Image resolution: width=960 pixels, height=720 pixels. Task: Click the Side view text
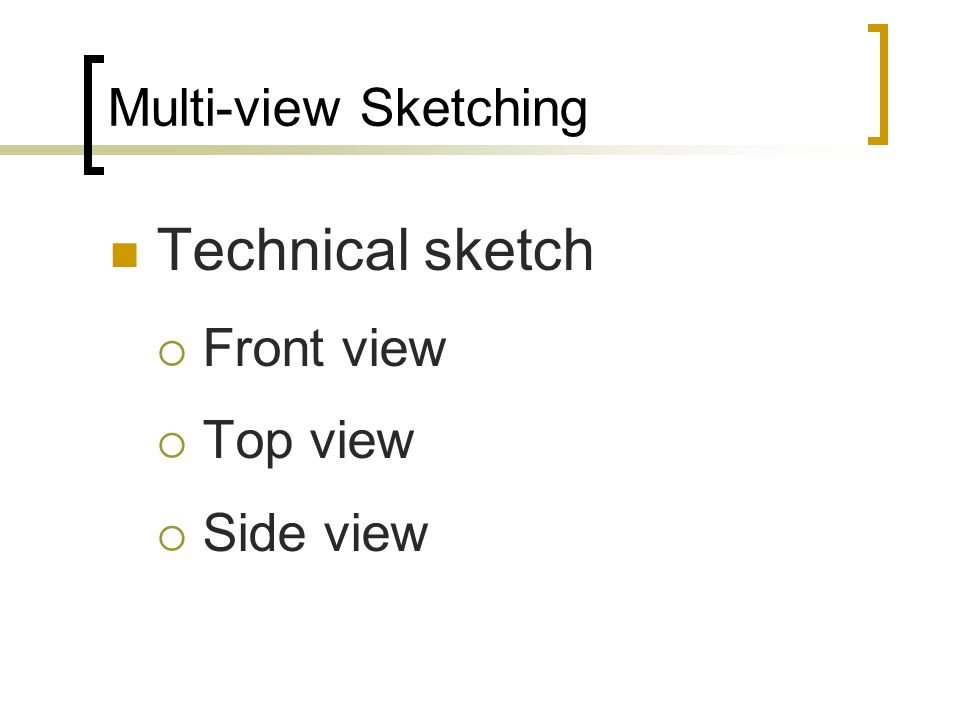[315, 533]
